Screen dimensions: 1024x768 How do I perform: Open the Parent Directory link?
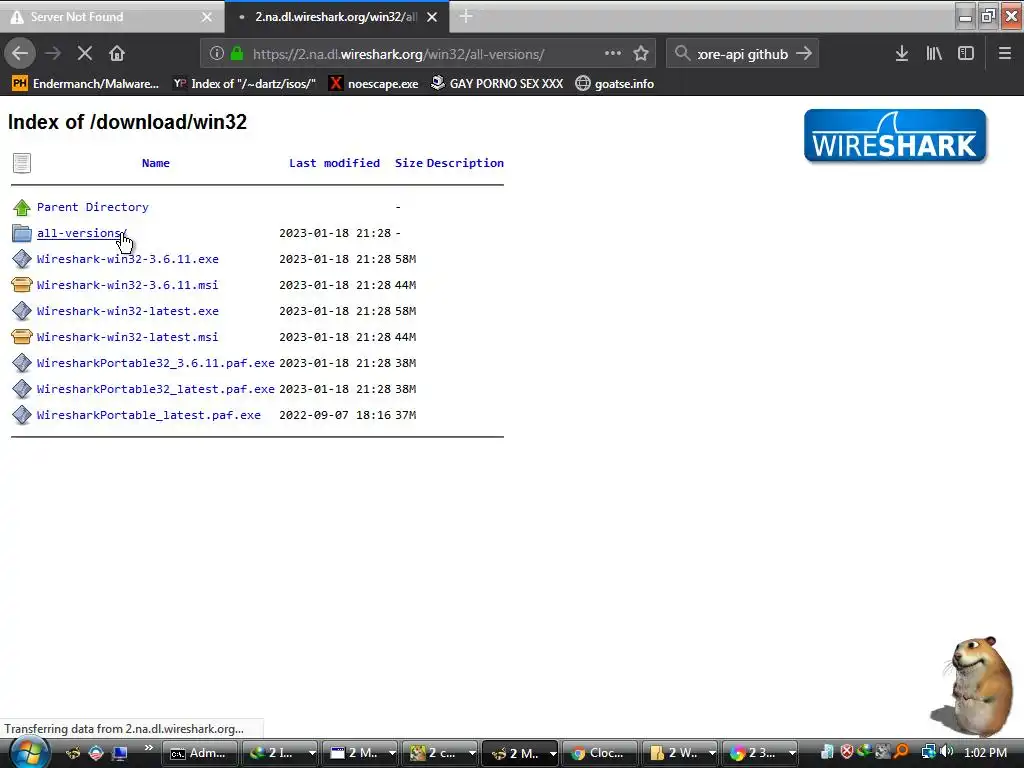tap(93, 207)
